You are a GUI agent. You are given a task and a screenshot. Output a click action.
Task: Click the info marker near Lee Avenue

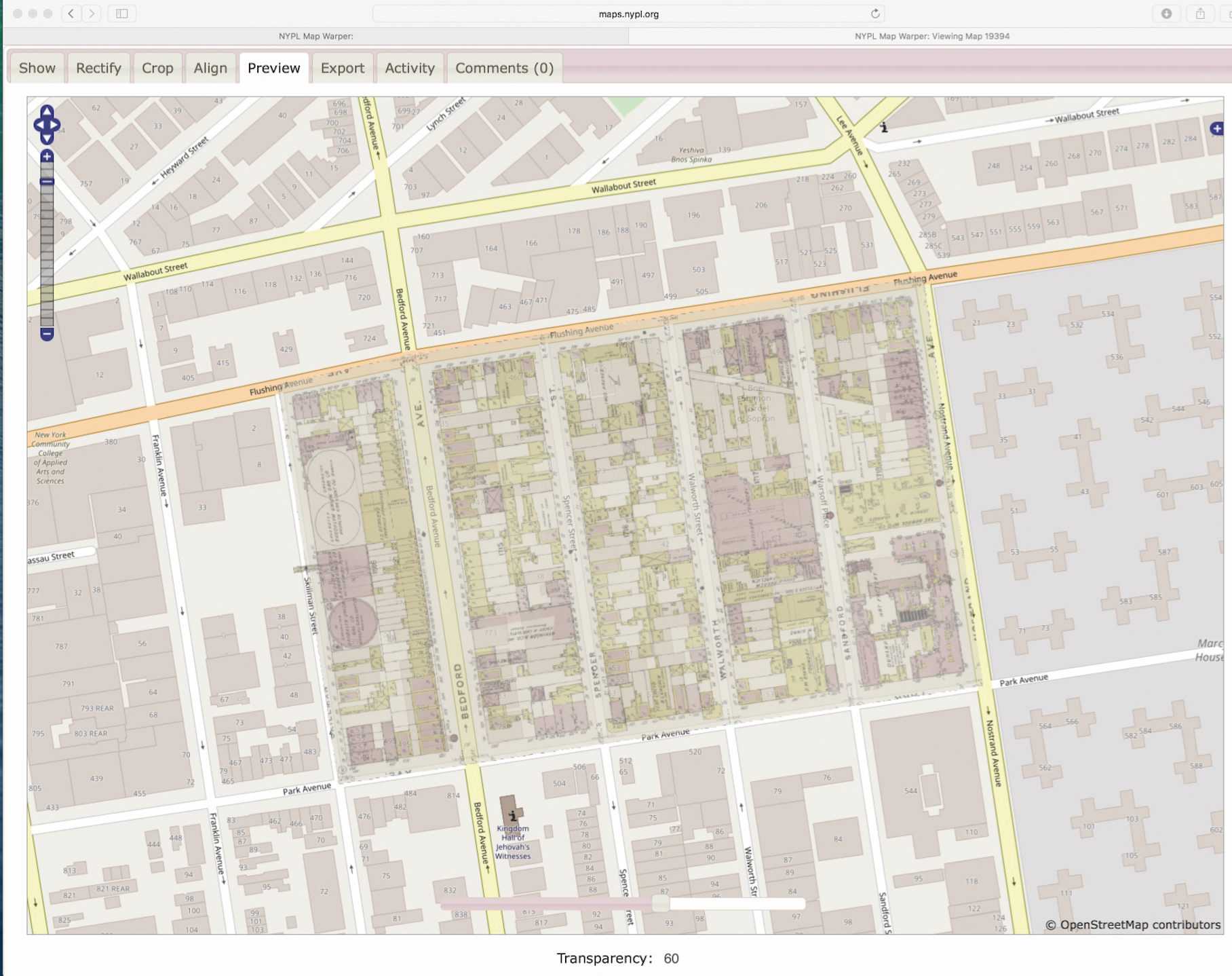pyautogui.click(x=884, y=126)
